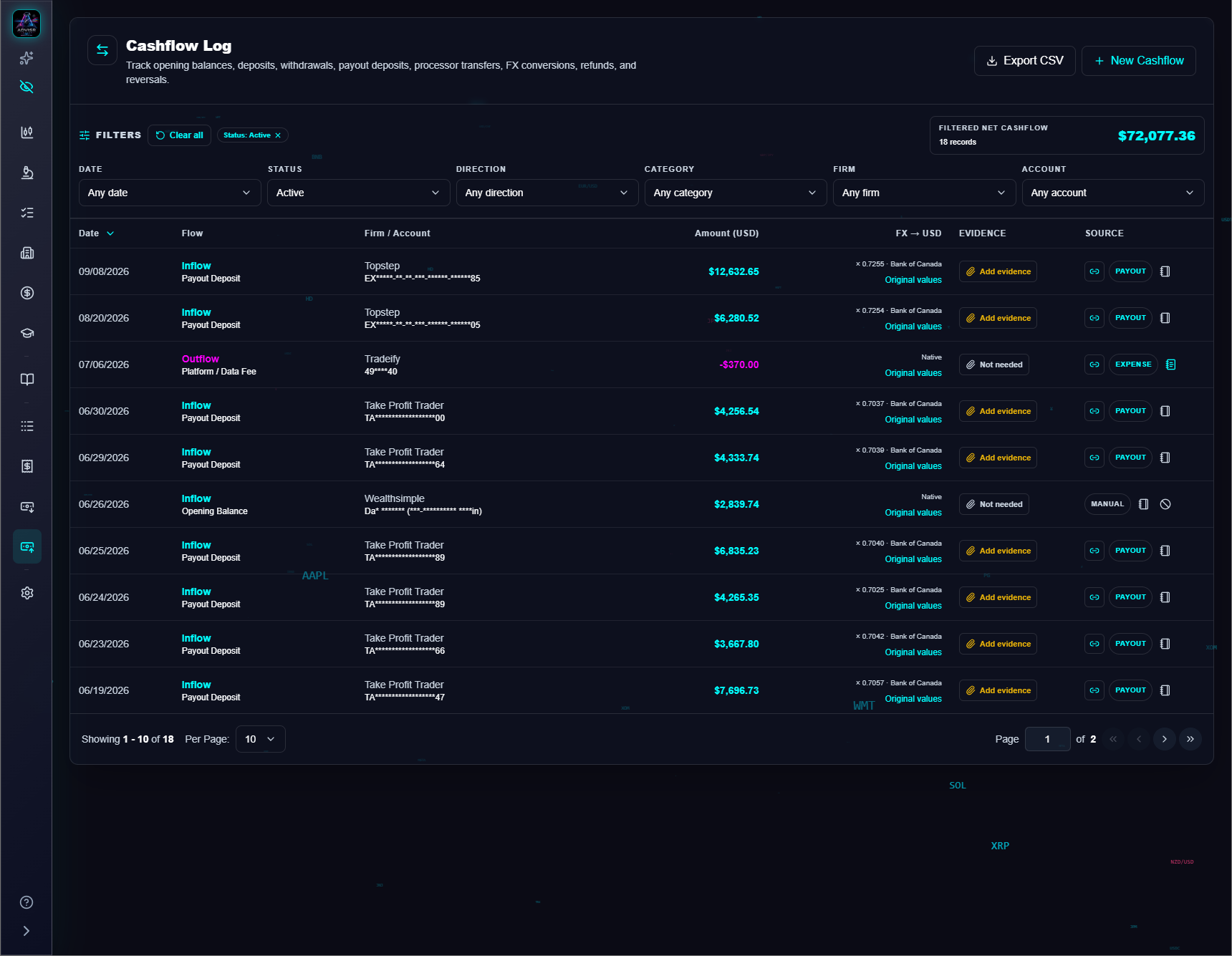Click the app logo at top of sidebar

[27, 24]
